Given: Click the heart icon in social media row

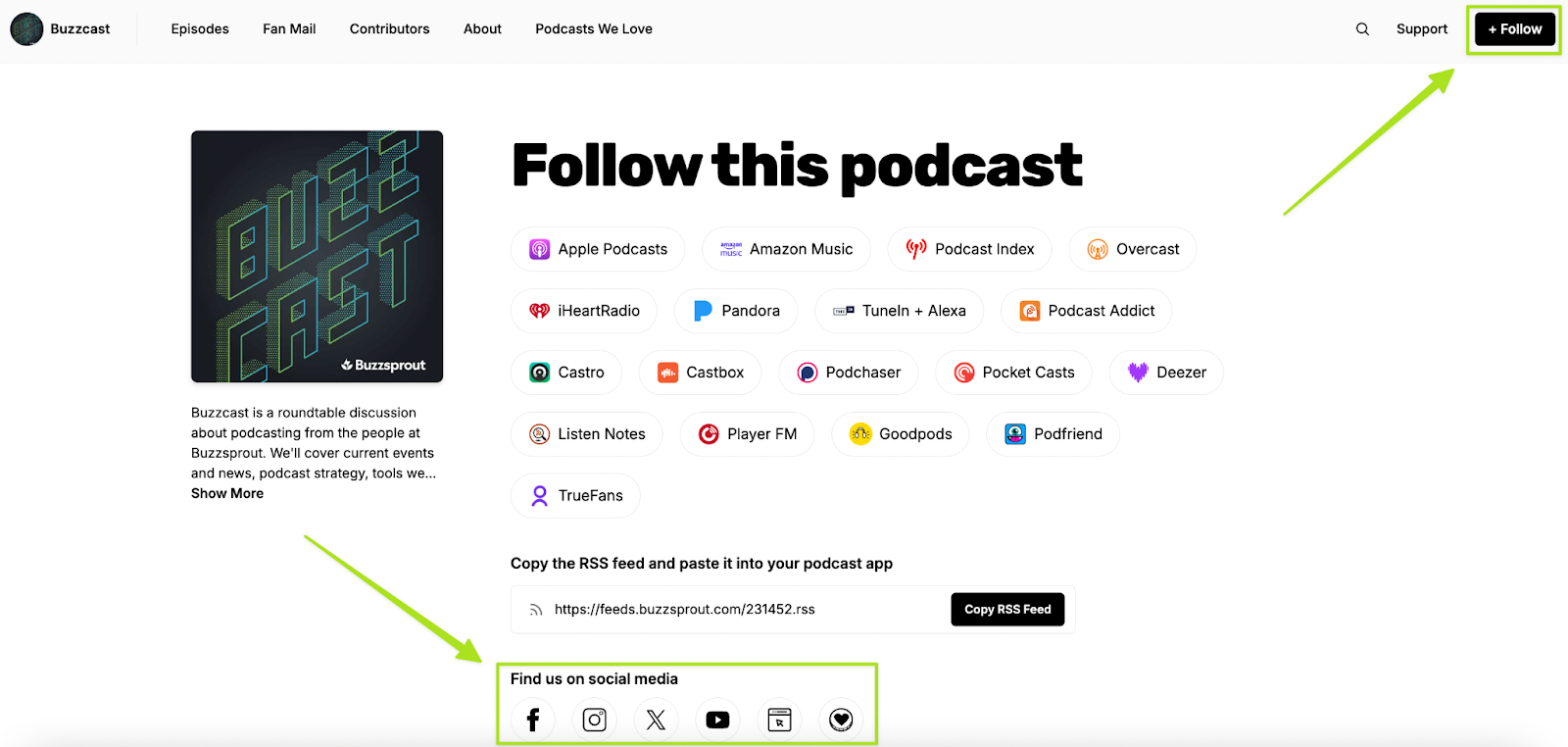Looking at the screenshot, I should coord(841,720).
